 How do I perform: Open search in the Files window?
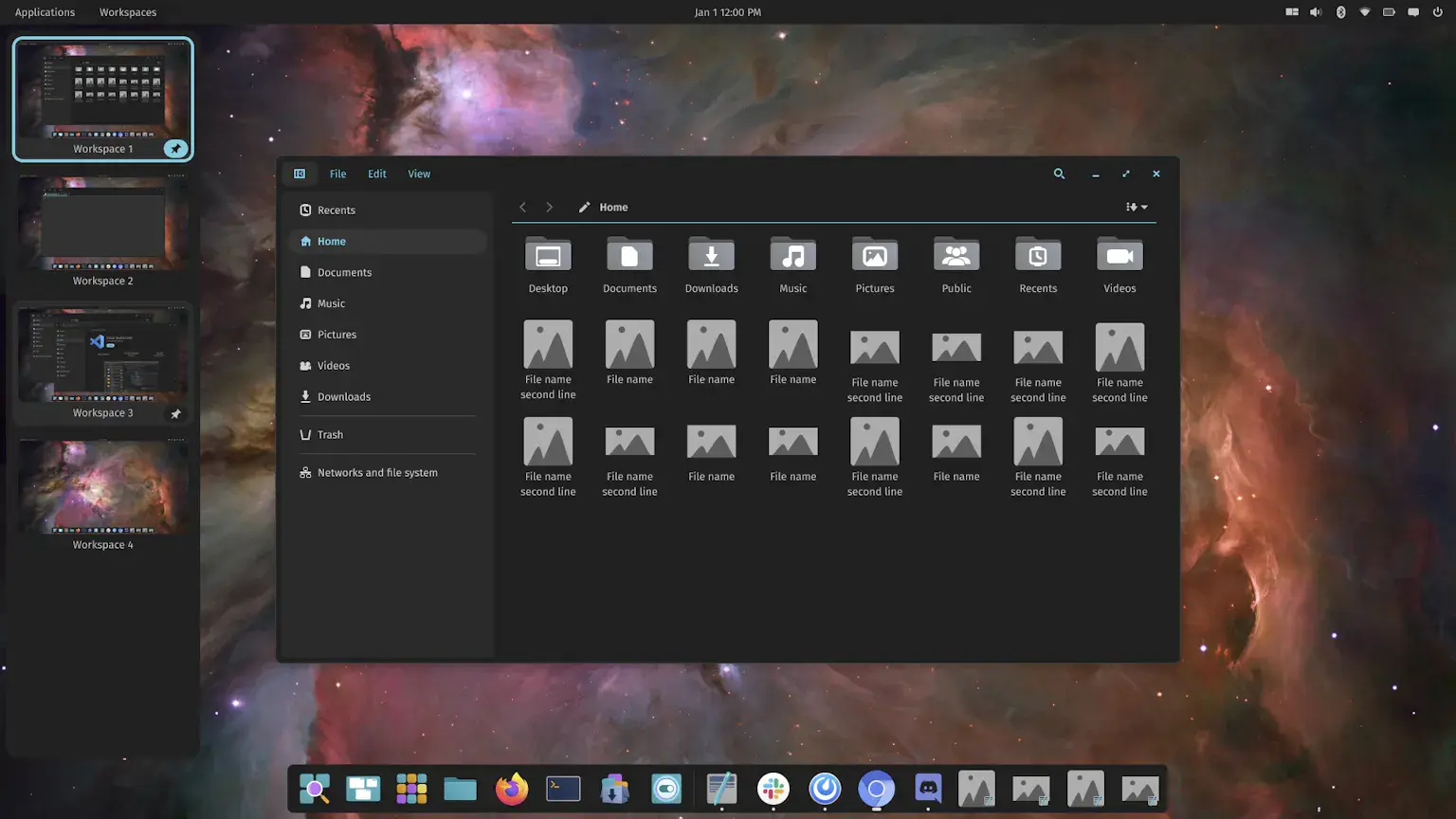point(1059,173)
